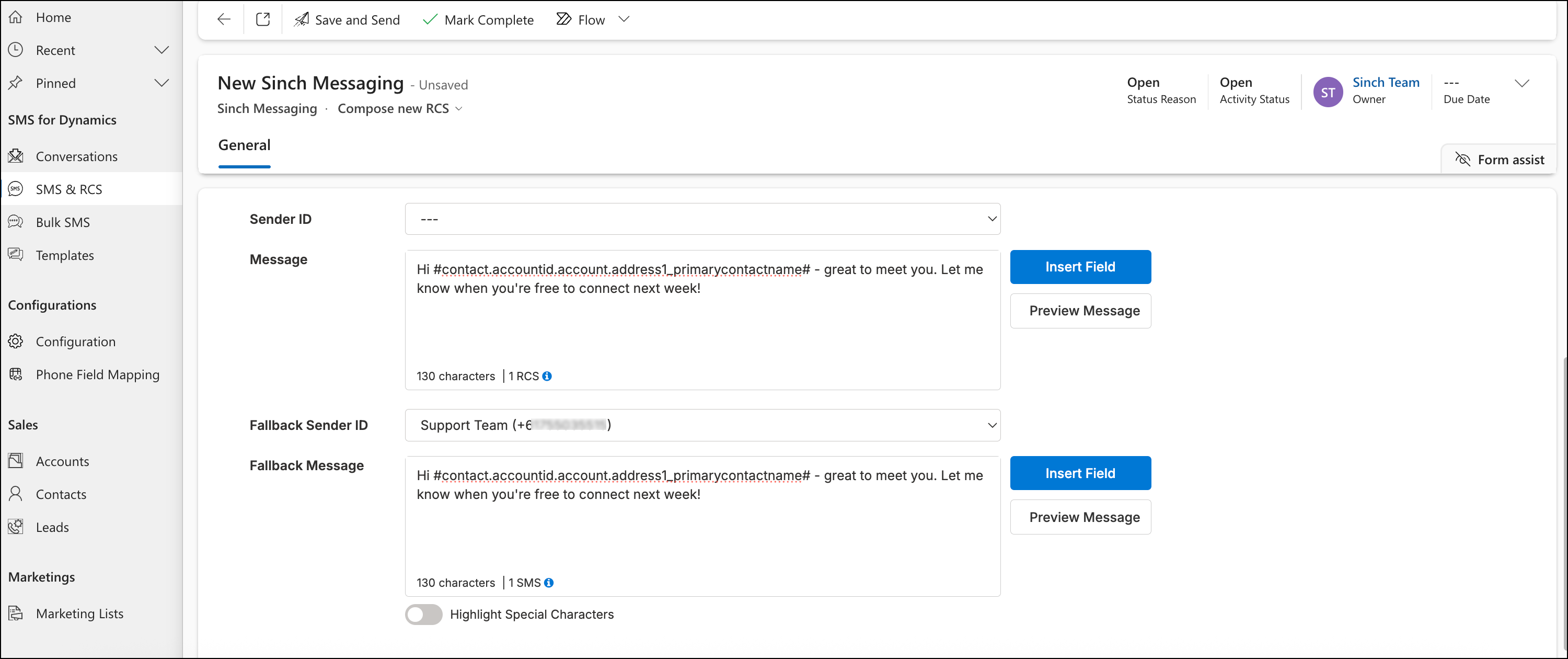Open the Flow dropdown arrow

(x=624, y=19)
